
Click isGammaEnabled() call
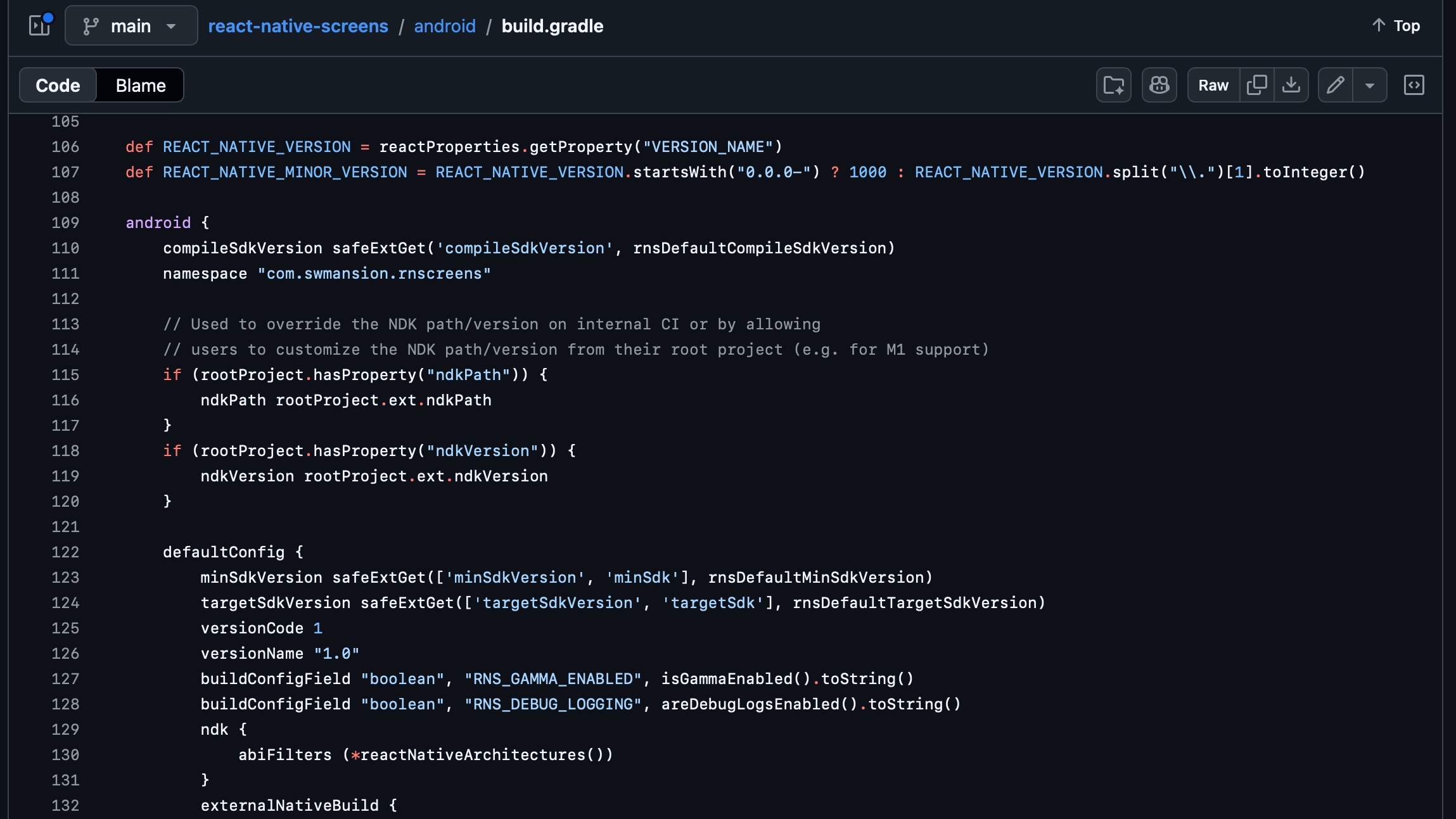(736, 679)
